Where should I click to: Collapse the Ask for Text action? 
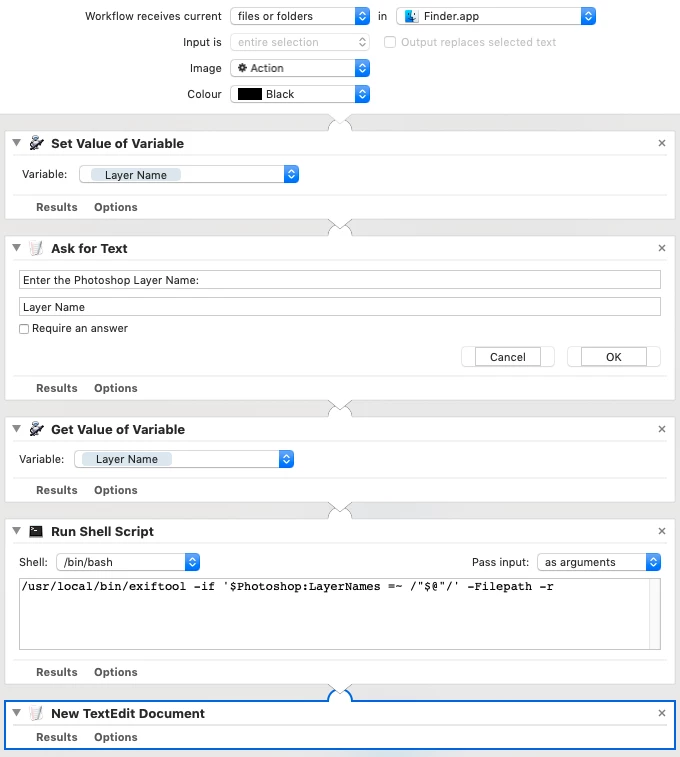16,248
